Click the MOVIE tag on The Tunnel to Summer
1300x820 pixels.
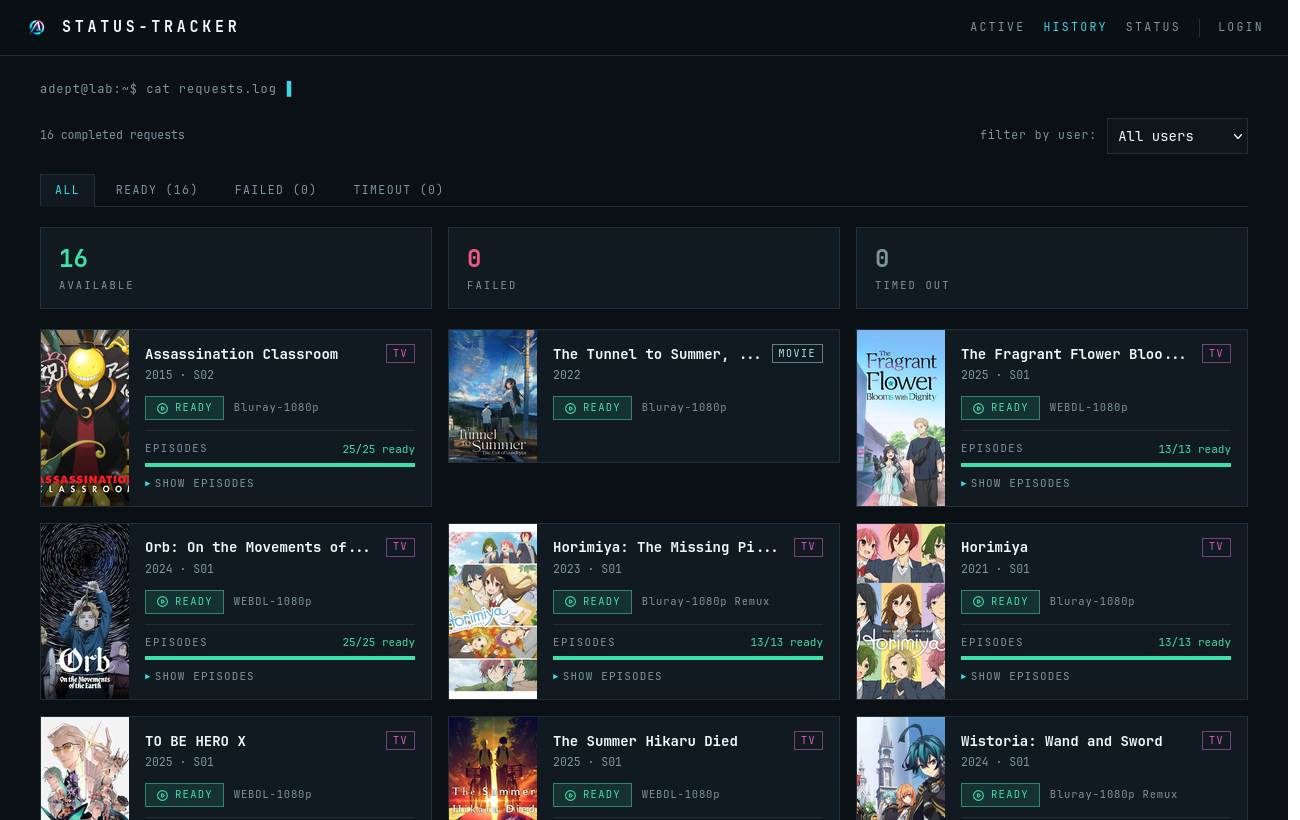point(797,353)
